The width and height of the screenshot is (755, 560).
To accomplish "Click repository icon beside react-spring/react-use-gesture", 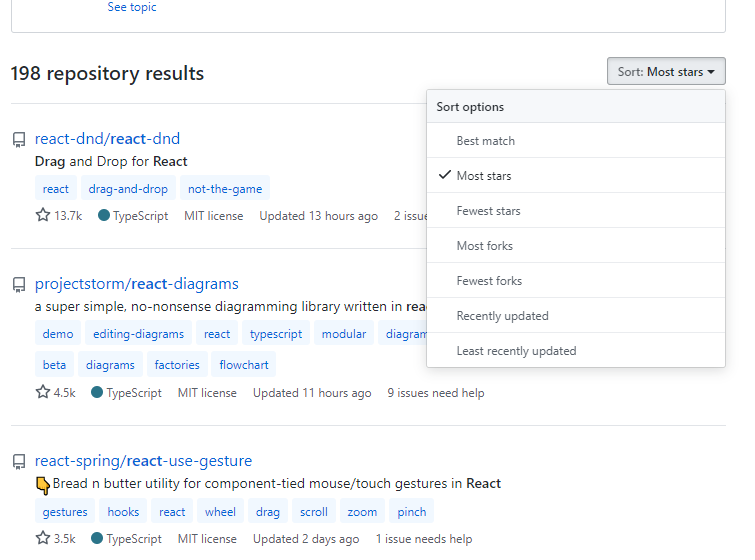I will point(19,461).
